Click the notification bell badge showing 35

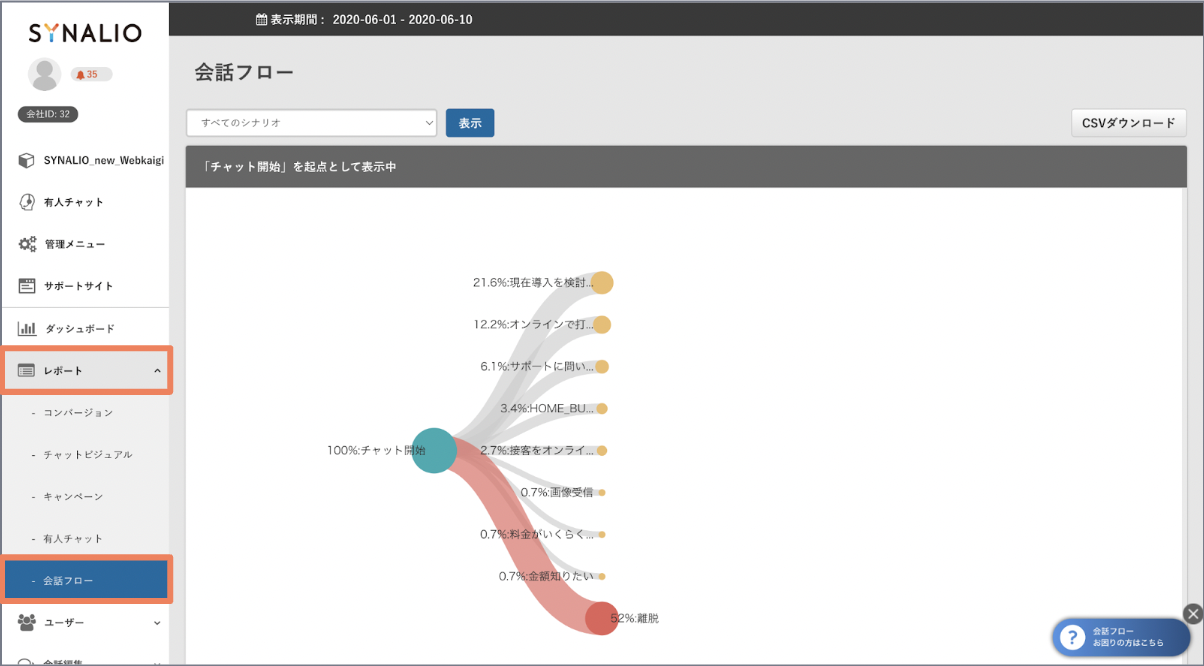pyautogui.click(x=90, y=74)
